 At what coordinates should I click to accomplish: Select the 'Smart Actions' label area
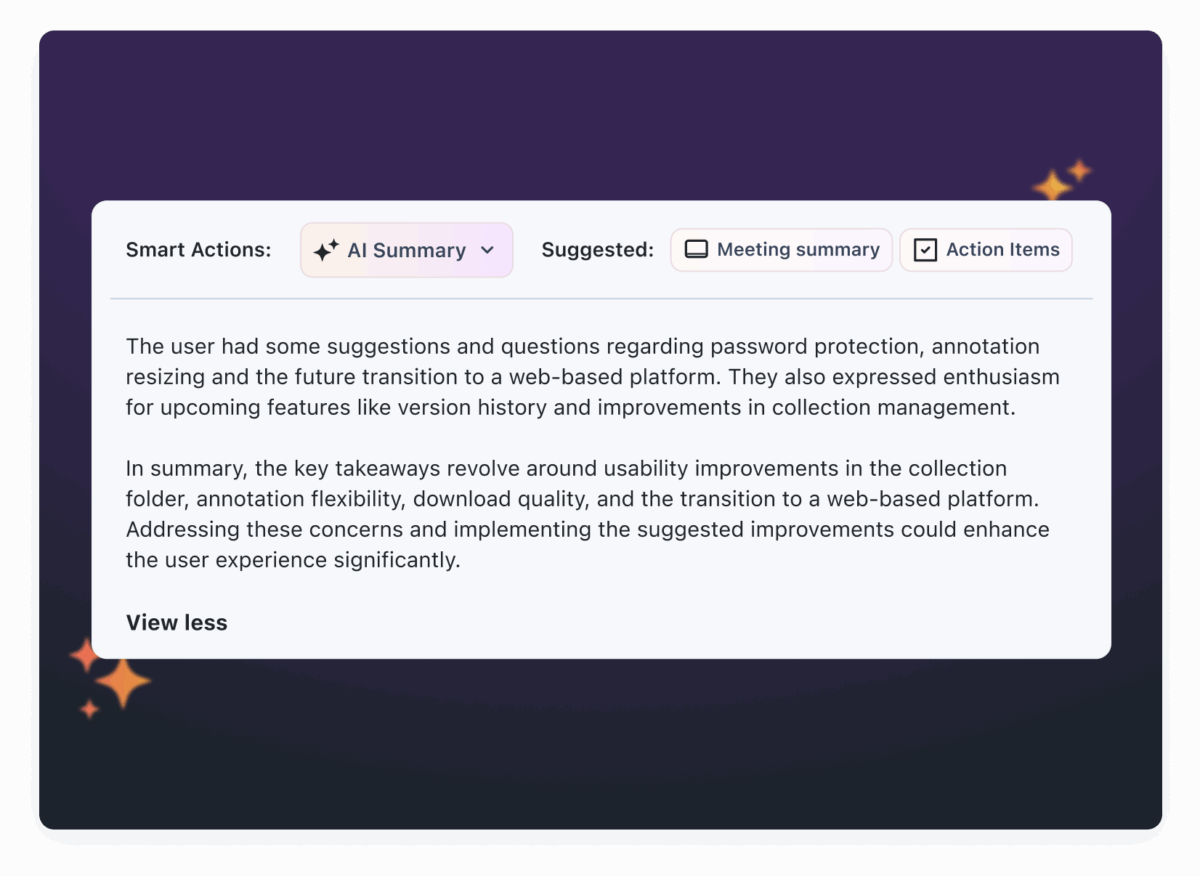click(198, 250)
